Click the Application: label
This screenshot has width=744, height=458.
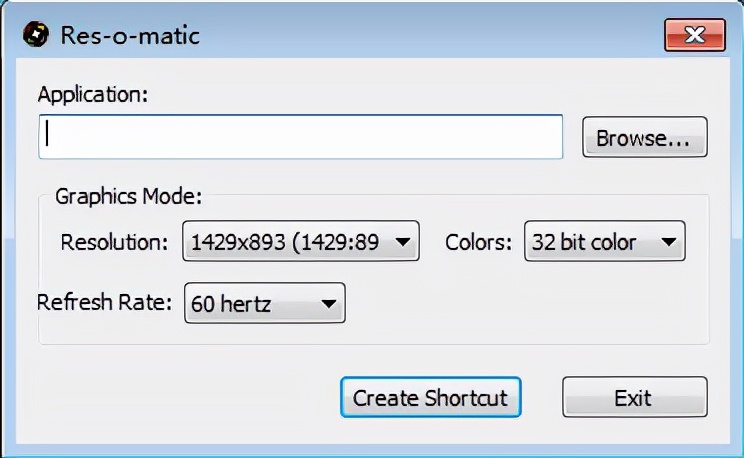tap(92, 95)
